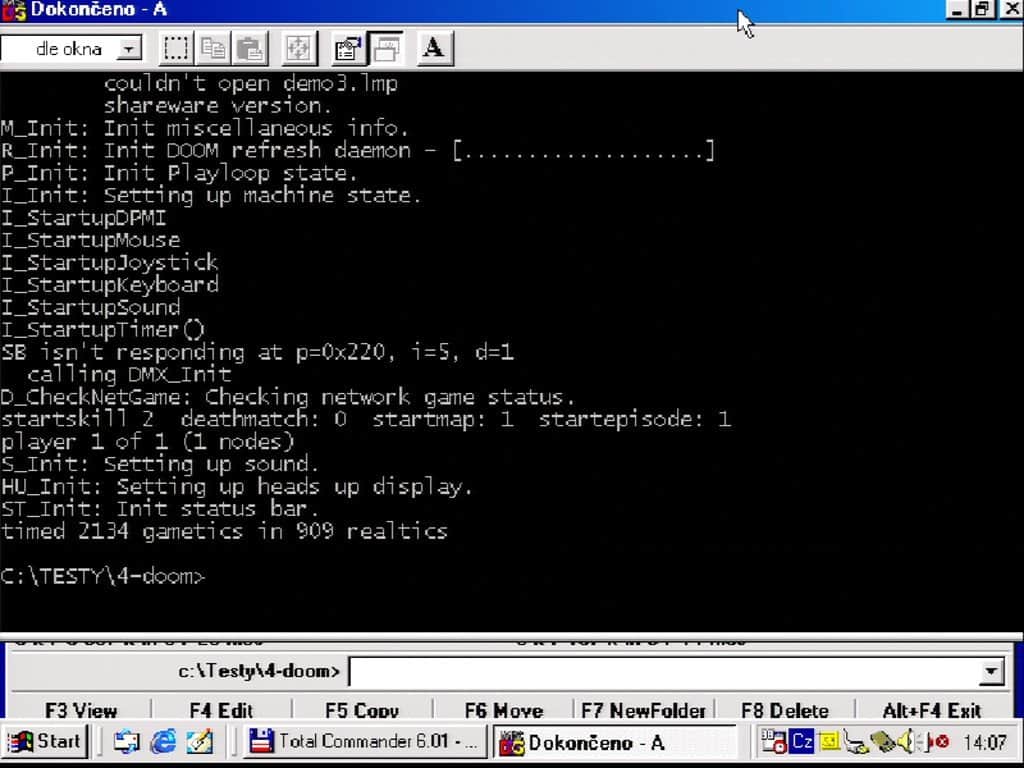Switch to Total Commander 6.01 taskbar button

pyautogui.click(x=364, y=742)
